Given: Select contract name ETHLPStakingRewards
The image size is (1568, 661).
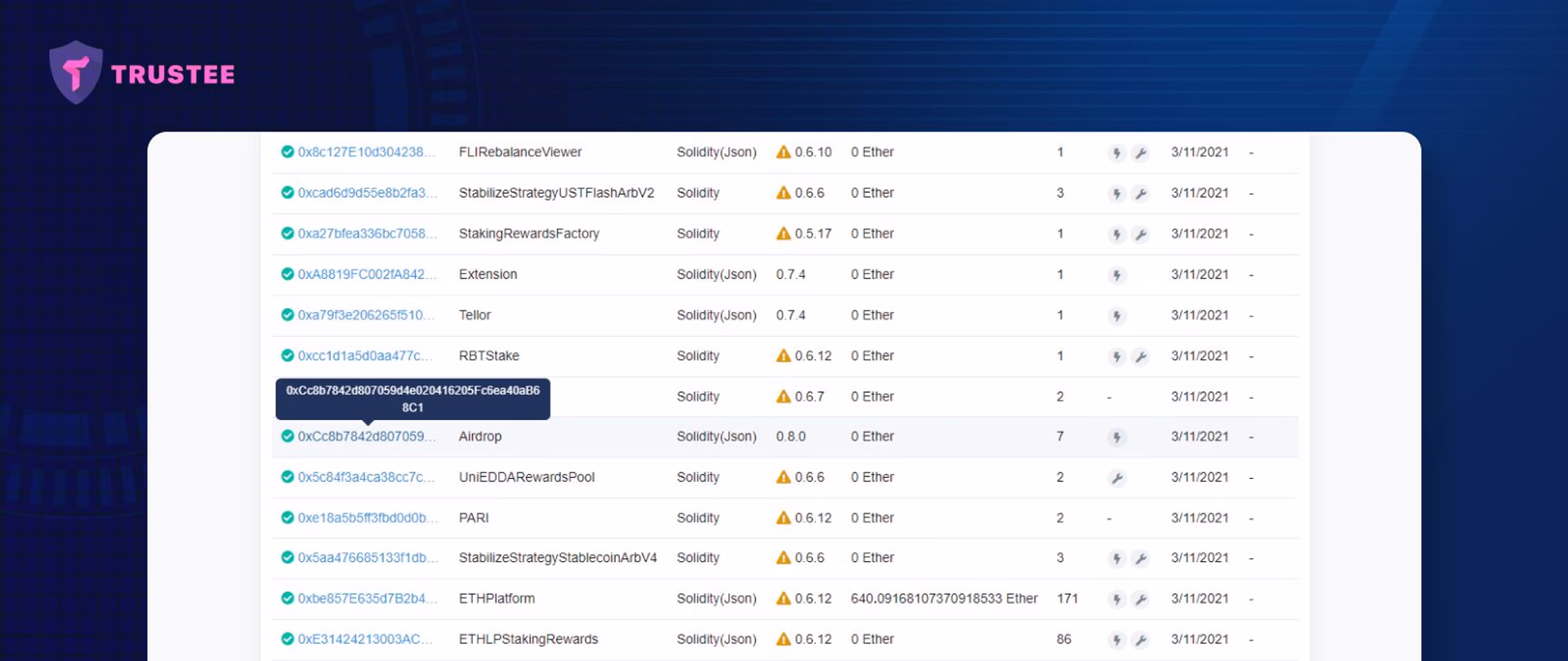Looking at the screenshot, I should (x=528, y=639).
